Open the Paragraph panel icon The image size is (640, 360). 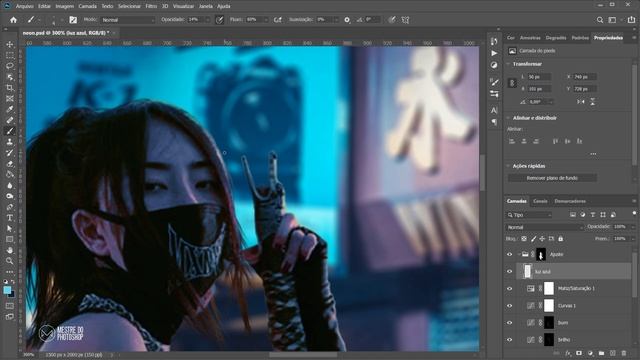(494, 122)
